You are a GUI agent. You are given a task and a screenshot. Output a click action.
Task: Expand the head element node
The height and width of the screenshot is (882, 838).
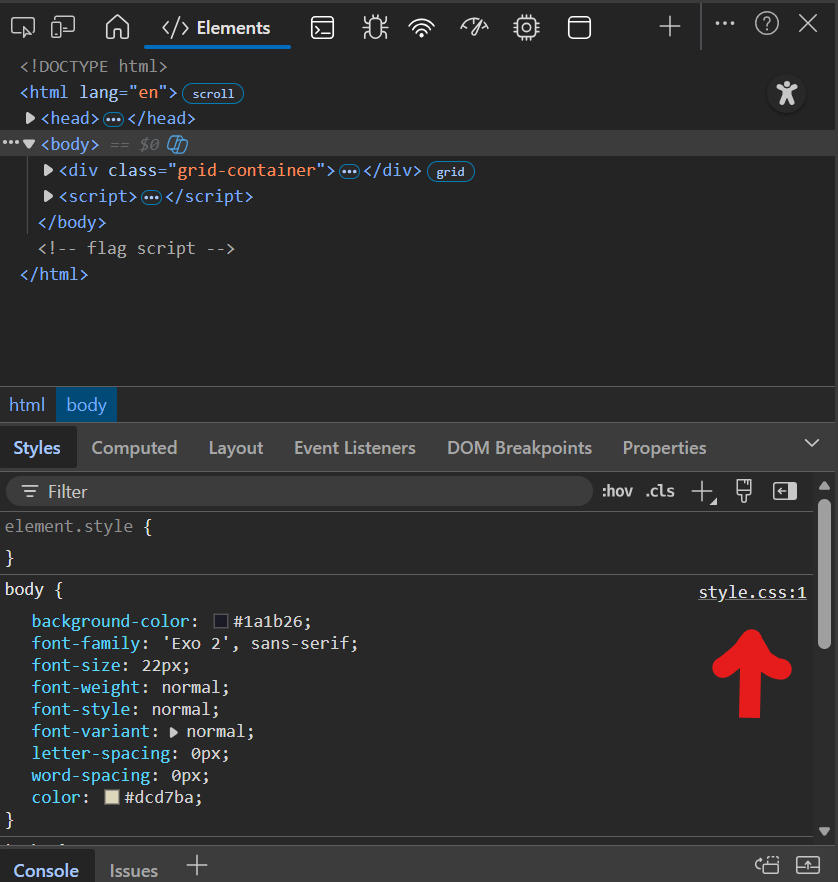click(30, 118)
